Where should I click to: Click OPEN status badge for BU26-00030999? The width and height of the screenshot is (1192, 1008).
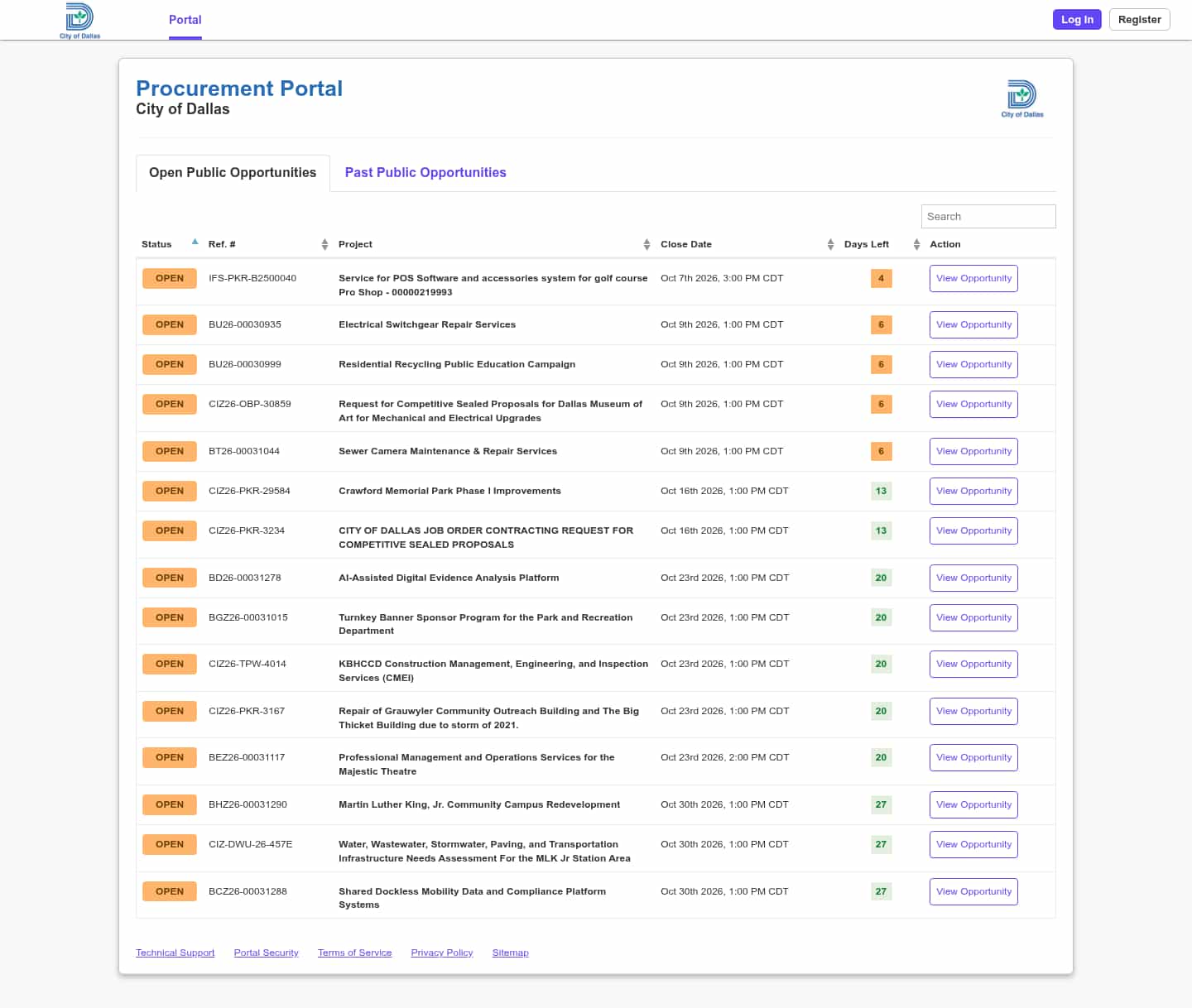pyautogui.click(x=170, y=364)
